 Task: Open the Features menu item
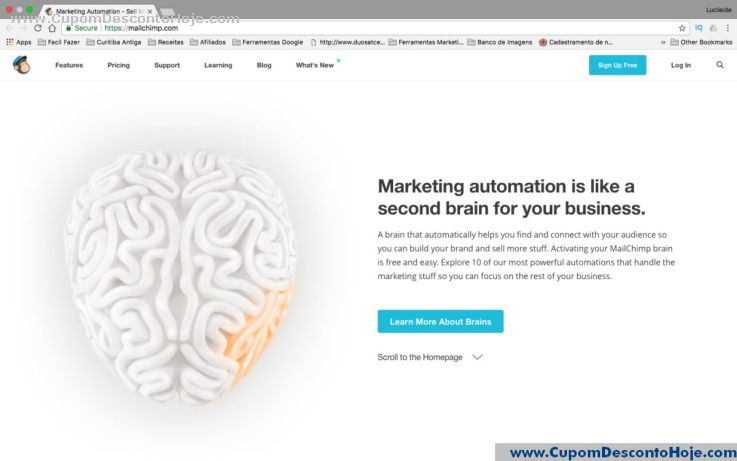coord(69,65)
